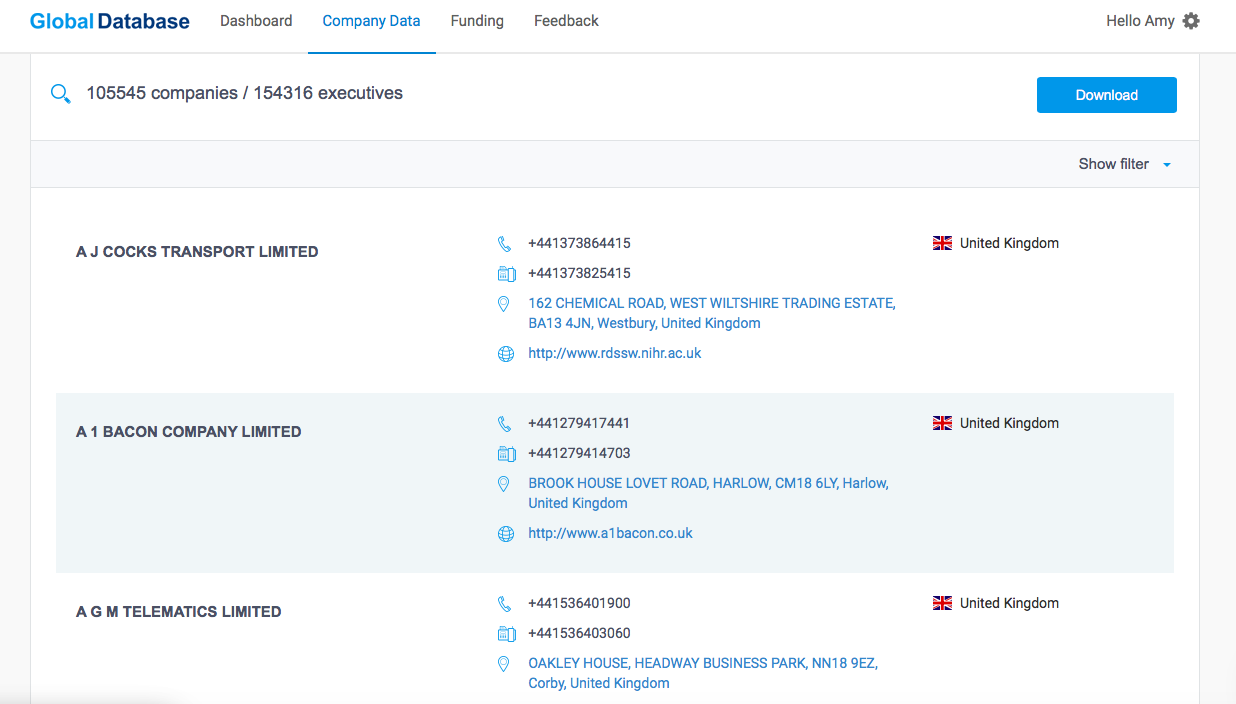
Task: Open the Funding tab
Action: 477,21
